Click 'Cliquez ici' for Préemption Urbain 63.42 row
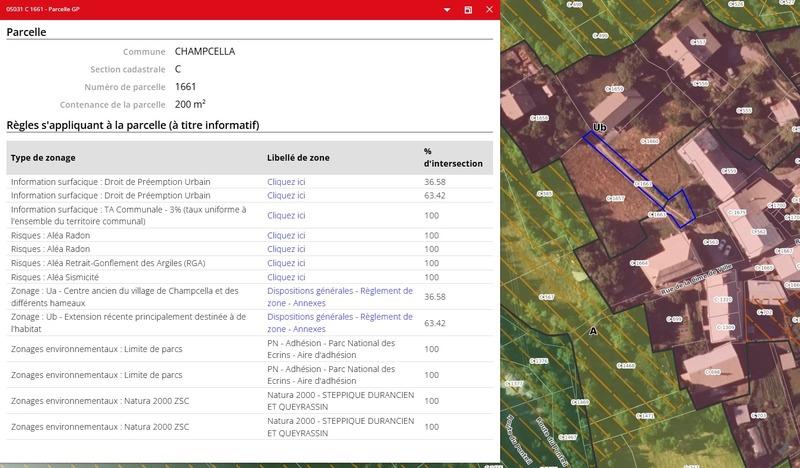The width and height of the screenshot is (800, 468). coord(286,196)
